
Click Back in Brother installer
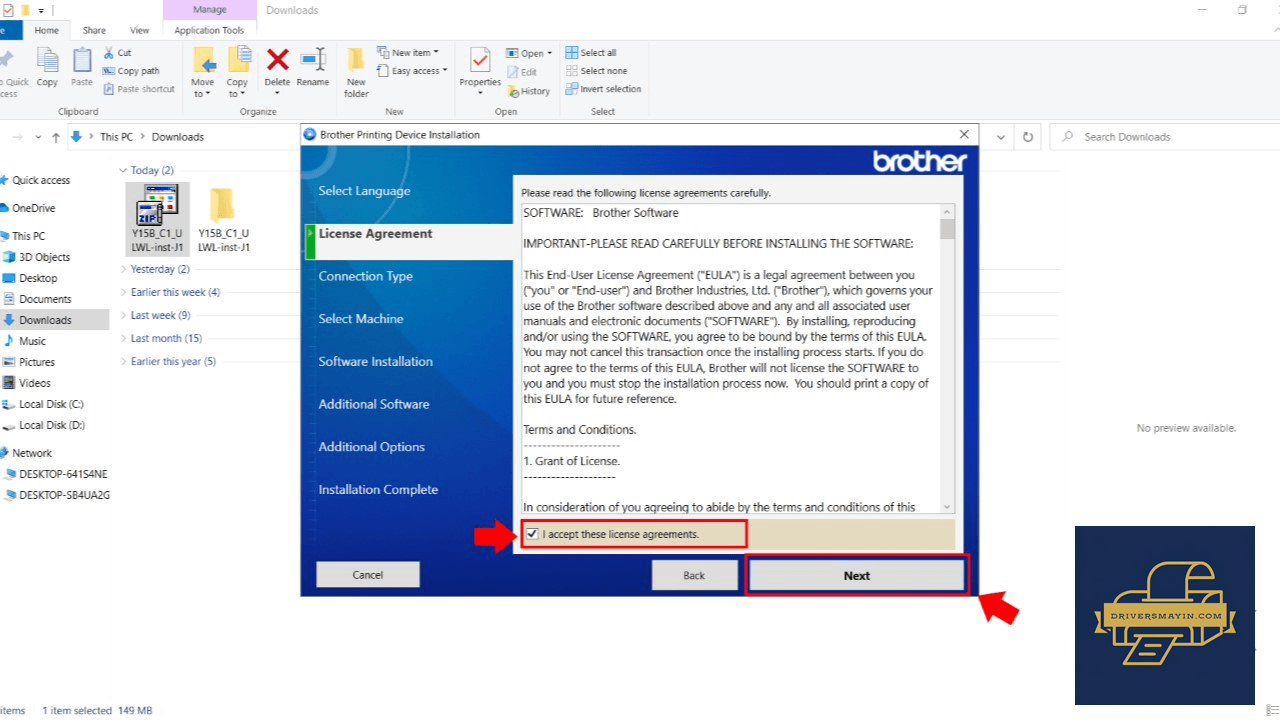click(694, 575)
